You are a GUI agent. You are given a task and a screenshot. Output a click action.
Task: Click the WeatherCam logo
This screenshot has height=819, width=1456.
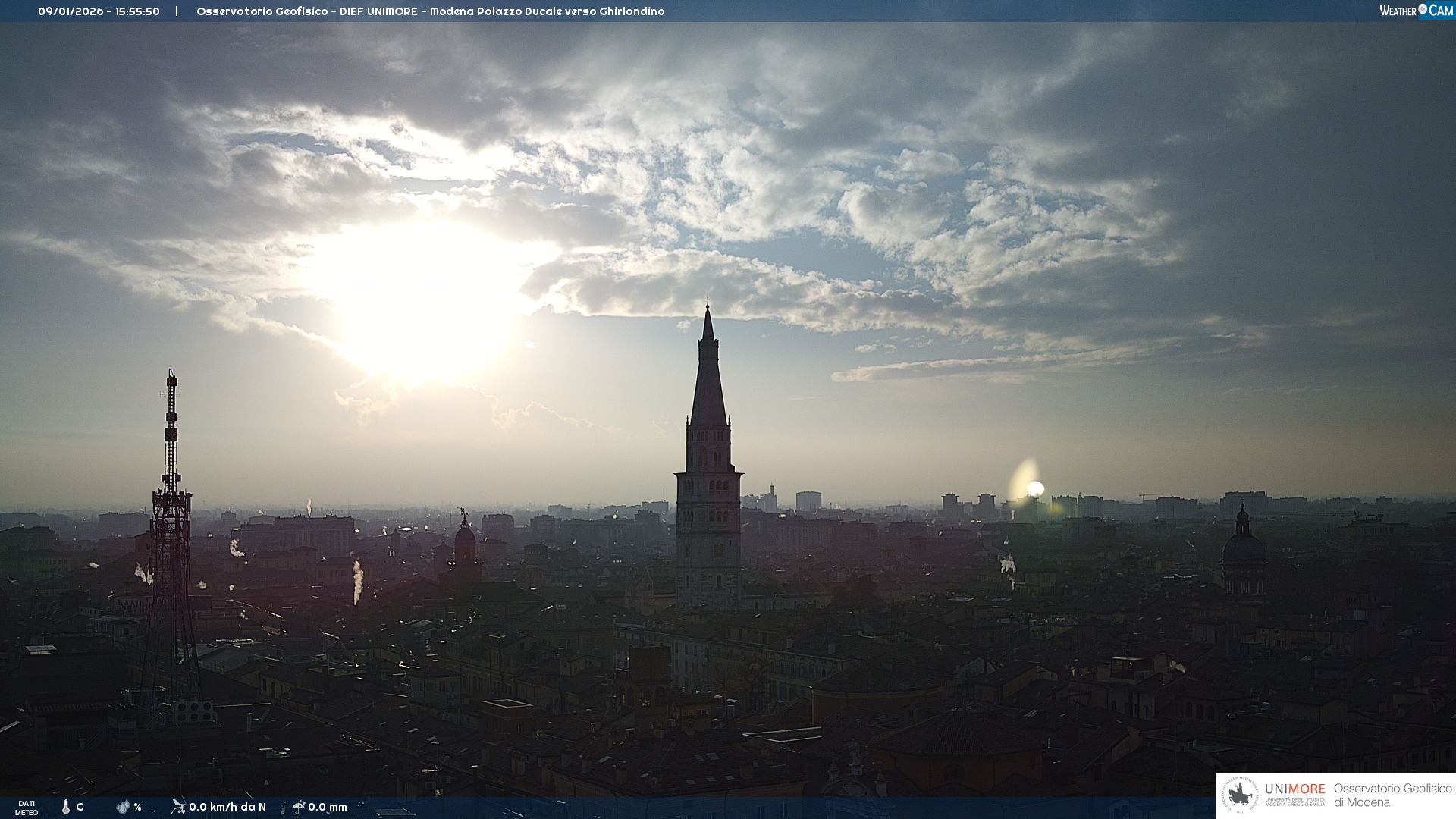[1416, 11]
